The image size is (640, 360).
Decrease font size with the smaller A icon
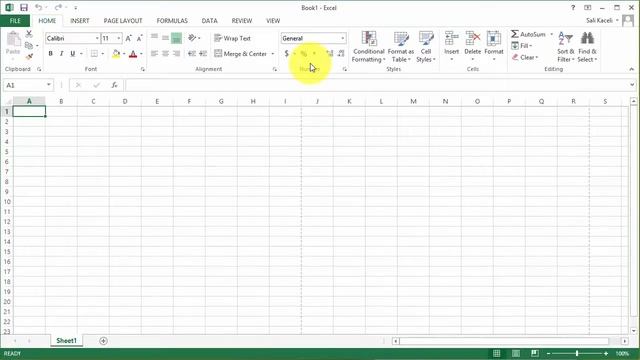pyautogui.click(x=139, y=38)
